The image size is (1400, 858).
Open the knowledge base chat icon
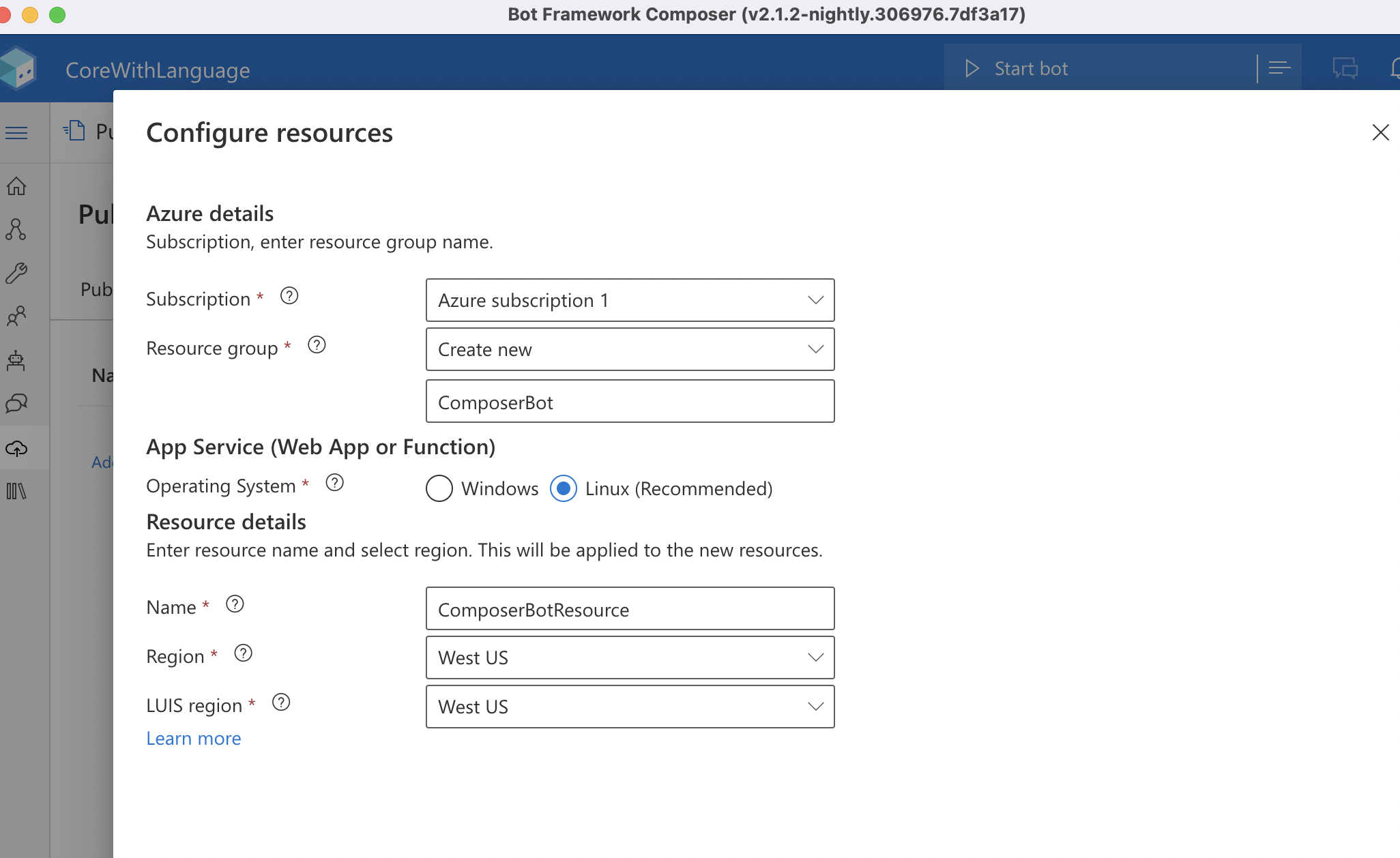(16, 404)
